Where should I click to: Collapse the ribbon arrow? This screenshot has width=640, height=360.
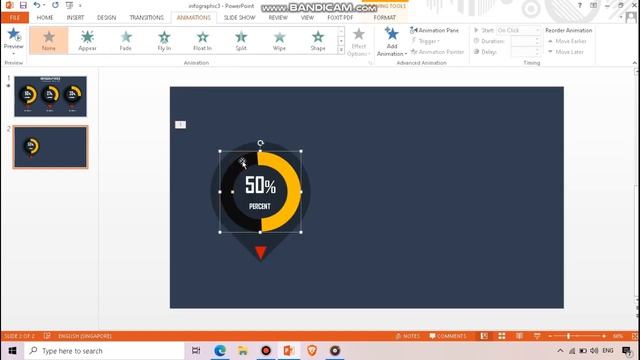(635, 62)
